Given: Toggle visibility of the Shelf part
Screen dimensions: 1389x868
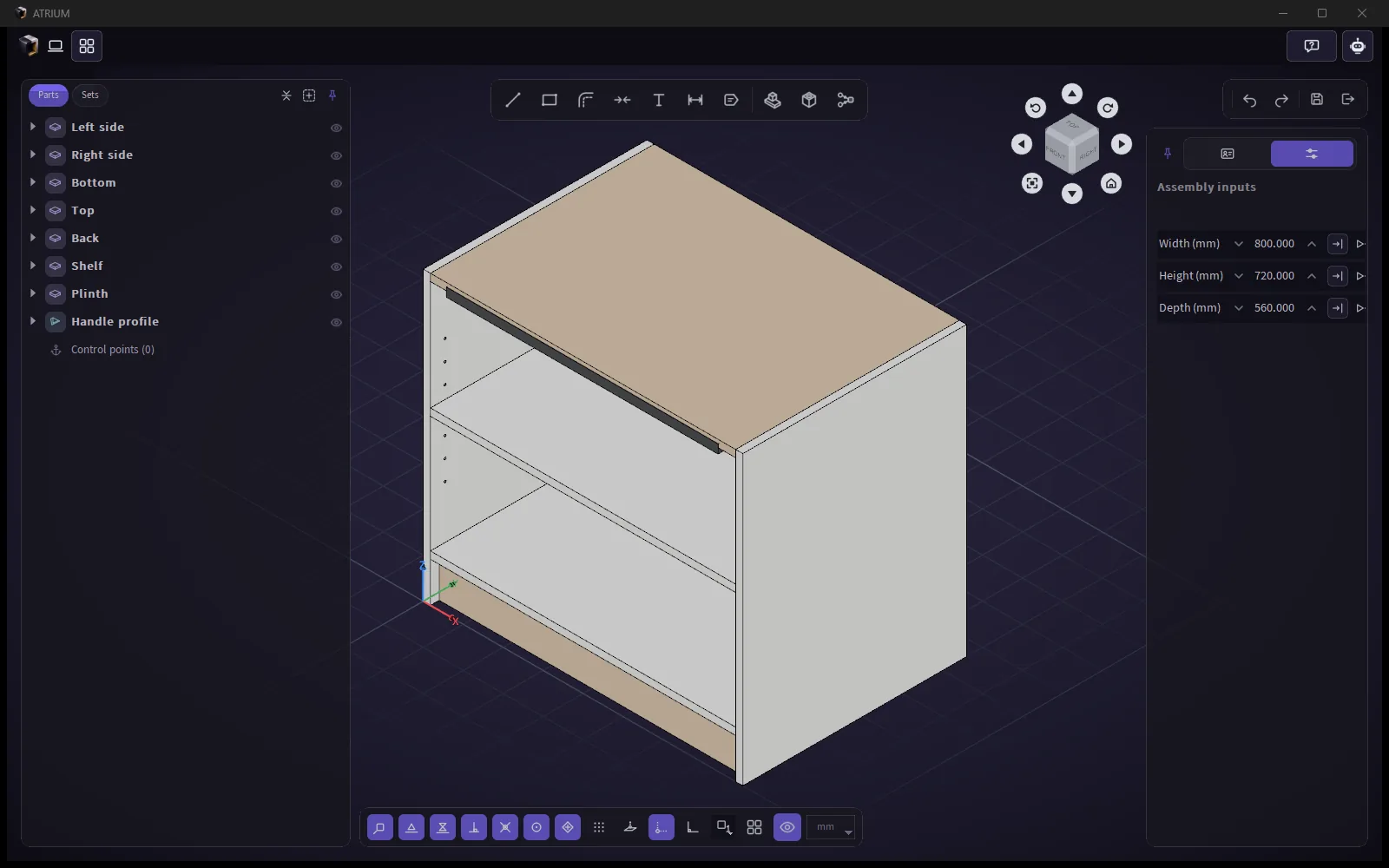Looking at the screenshot, I should [336, 266].
